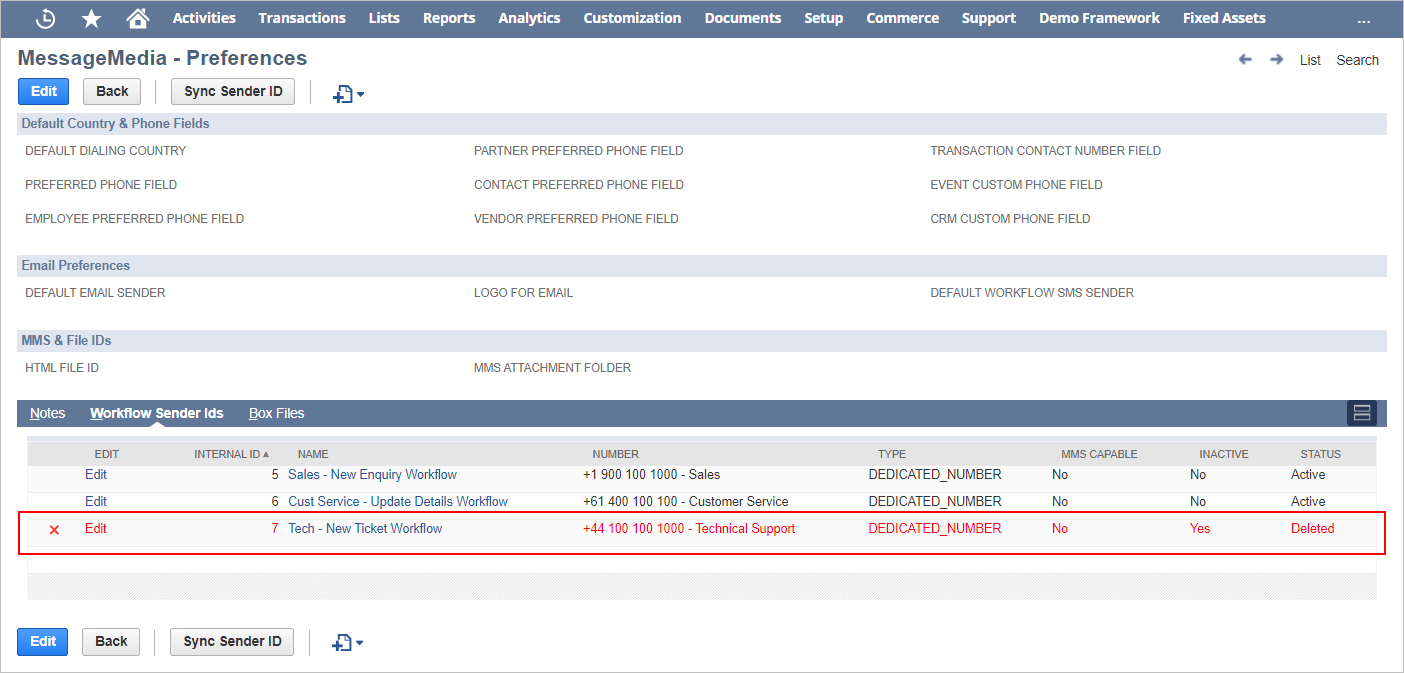Click the bottom Back button
Screen dimensions: 1404x673
coord(111,641)
